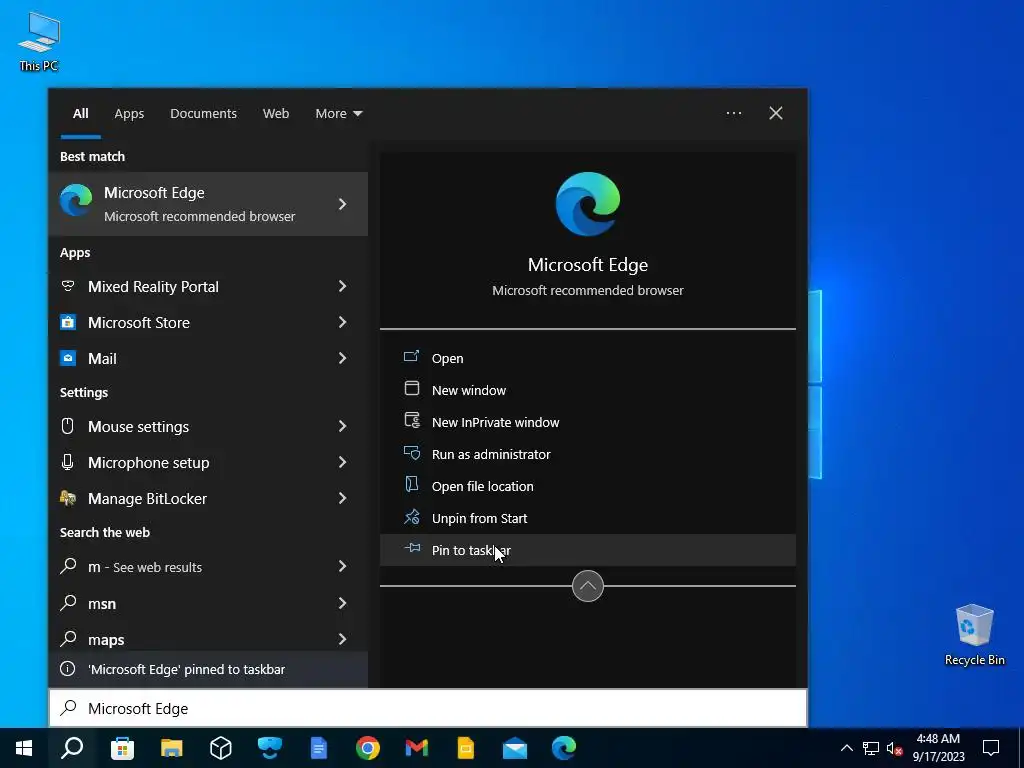Open the 3D cube app on taskbar

(221, 748)
